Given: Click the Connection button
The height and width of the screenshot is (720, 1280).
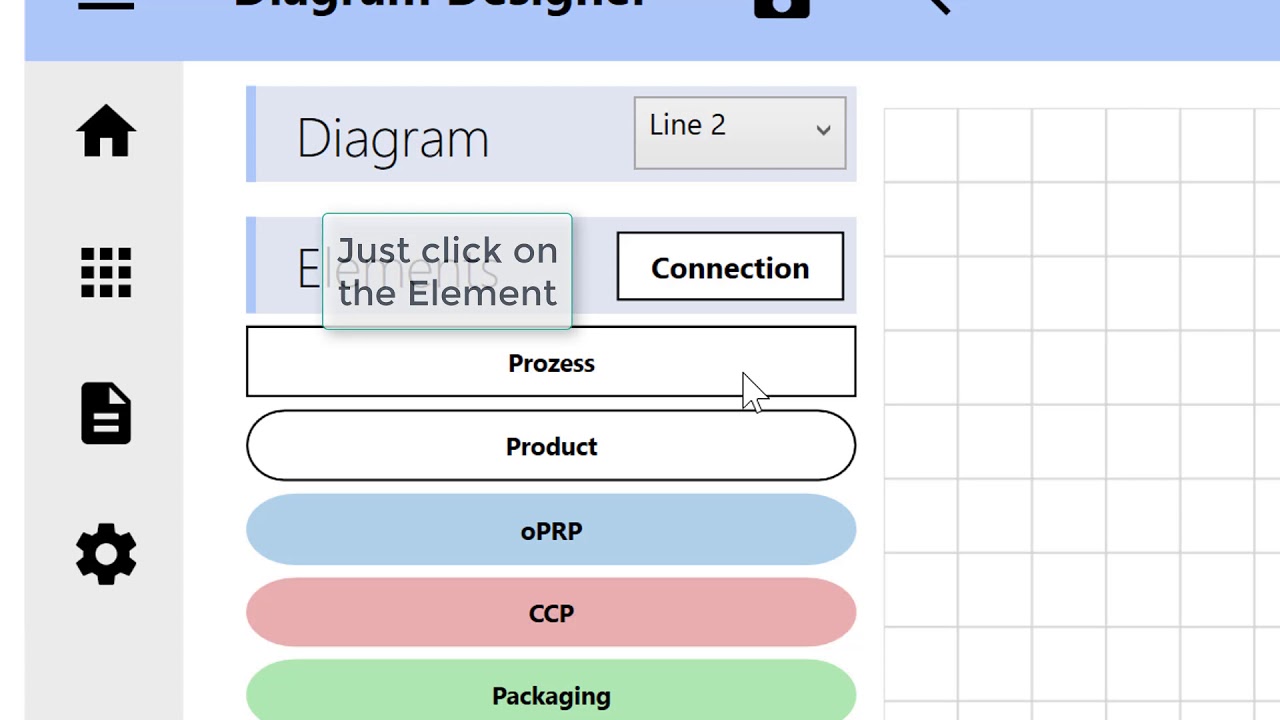Looking at the screenshot, I should coord(730,267).
